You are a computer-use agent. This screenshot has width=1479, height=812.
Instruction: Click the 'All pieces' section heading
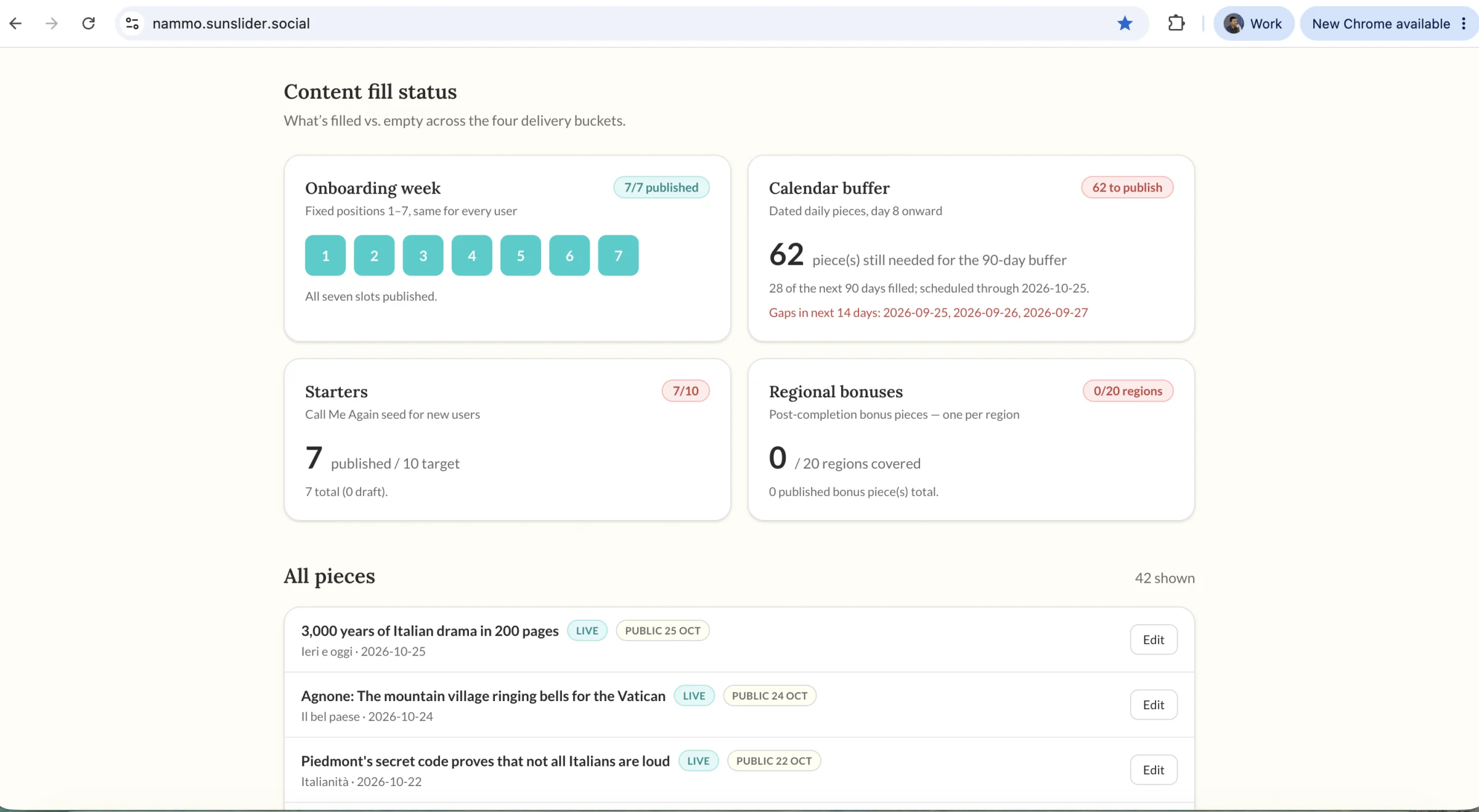click(329, 576)
